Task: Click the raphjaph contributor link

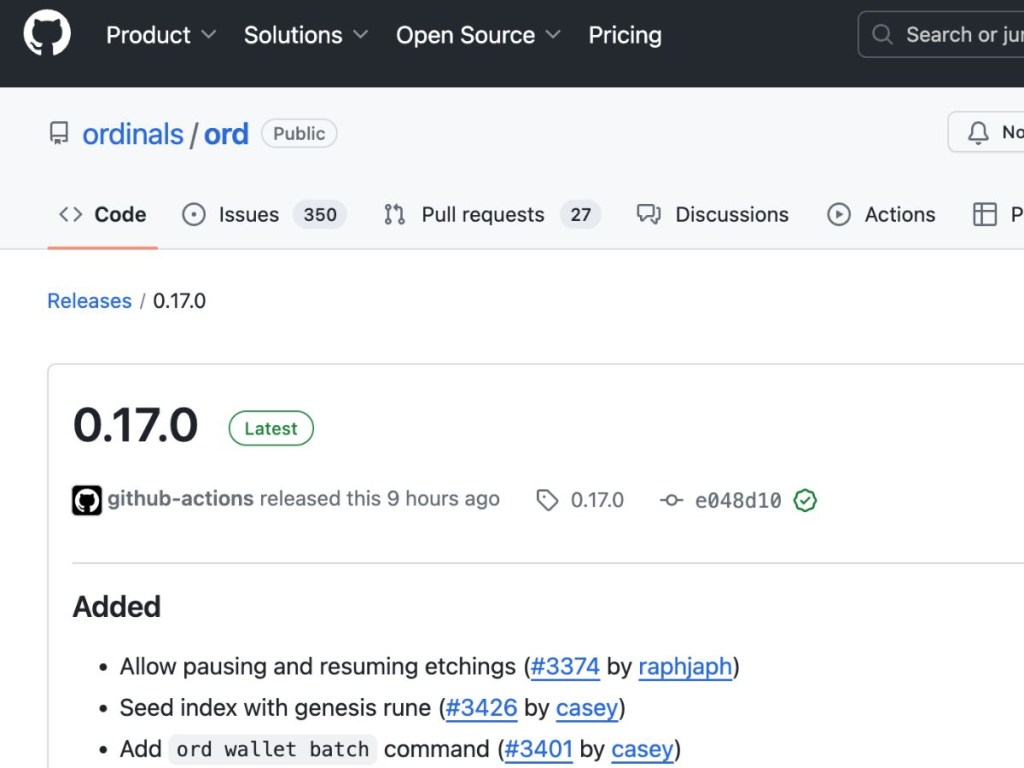Action: pos(685,667)
